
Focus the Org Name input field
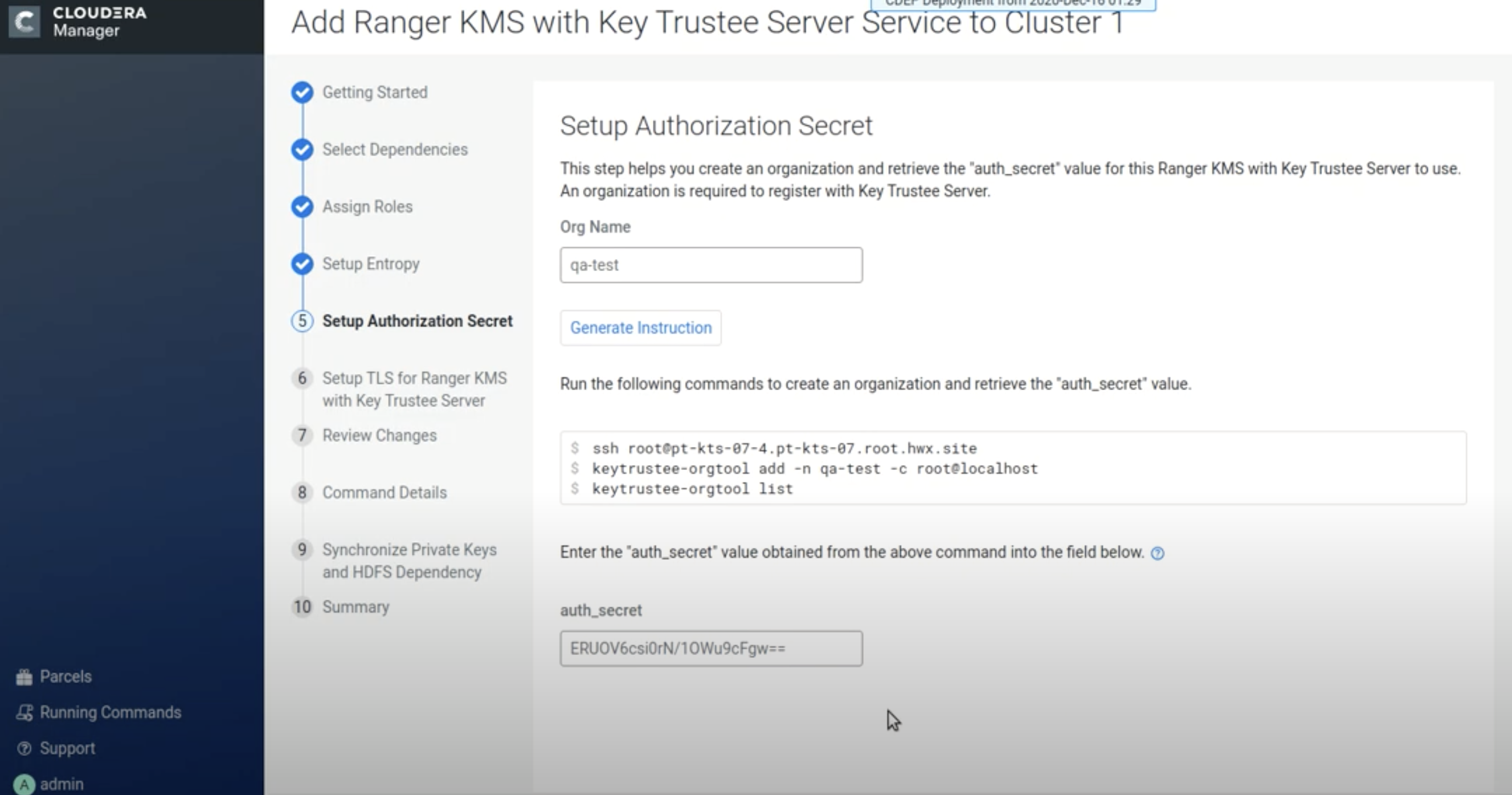click(x=712, y=265)
